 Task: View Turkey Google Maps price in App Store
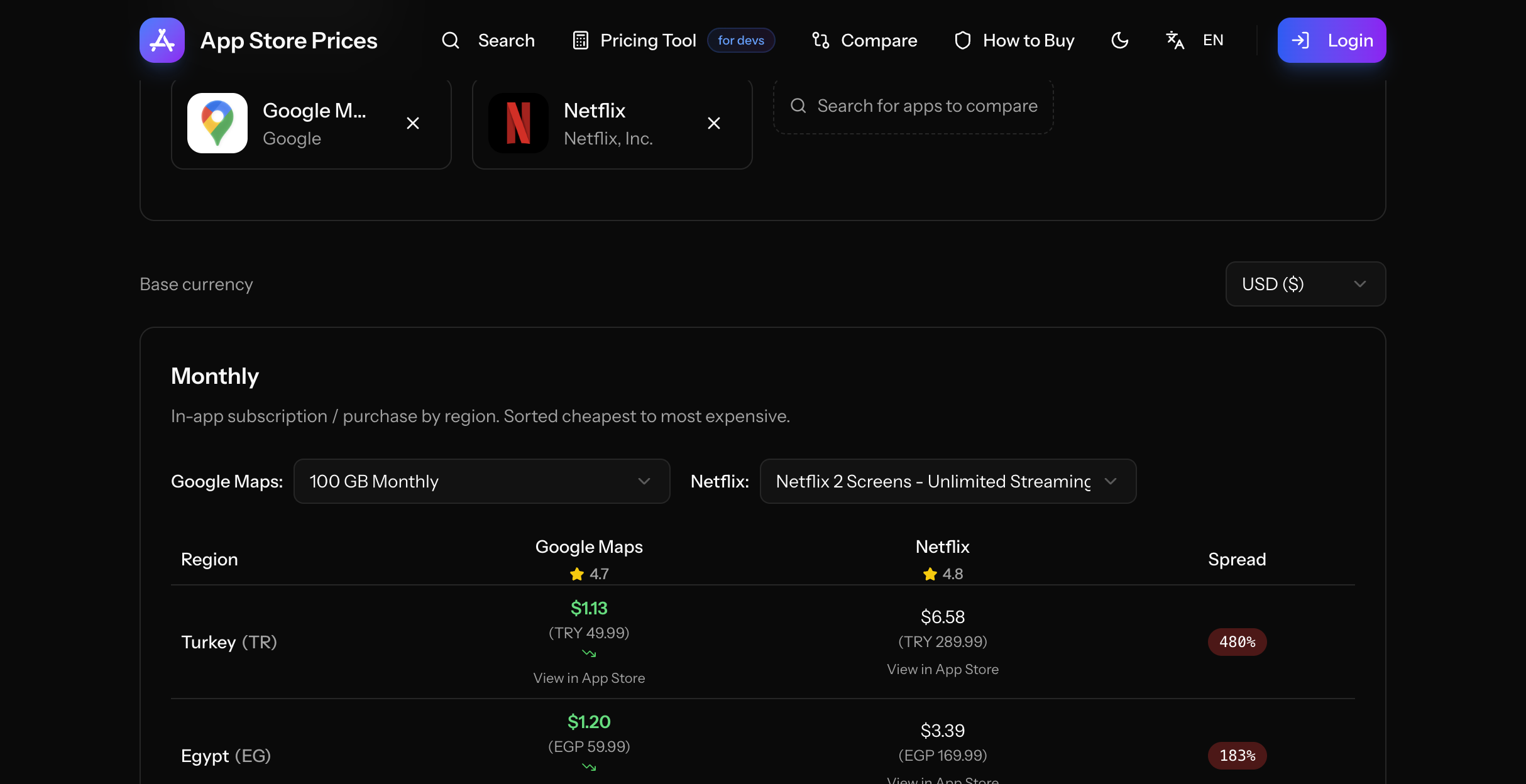pos(589,678)
